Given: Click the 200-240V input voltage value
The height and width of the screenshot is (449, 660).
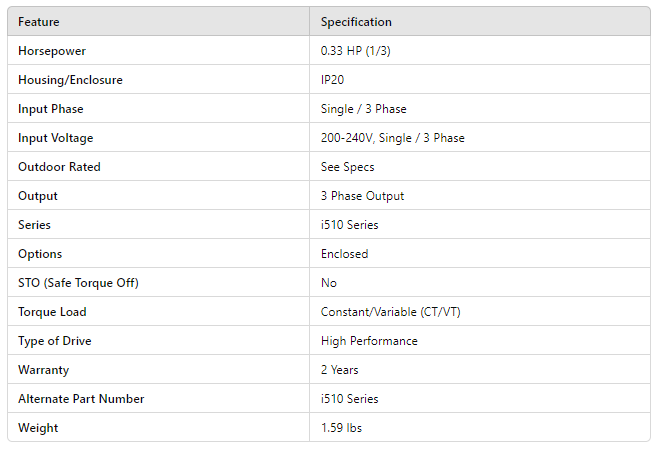Looking at the screenshot, I should coord(392,138).
